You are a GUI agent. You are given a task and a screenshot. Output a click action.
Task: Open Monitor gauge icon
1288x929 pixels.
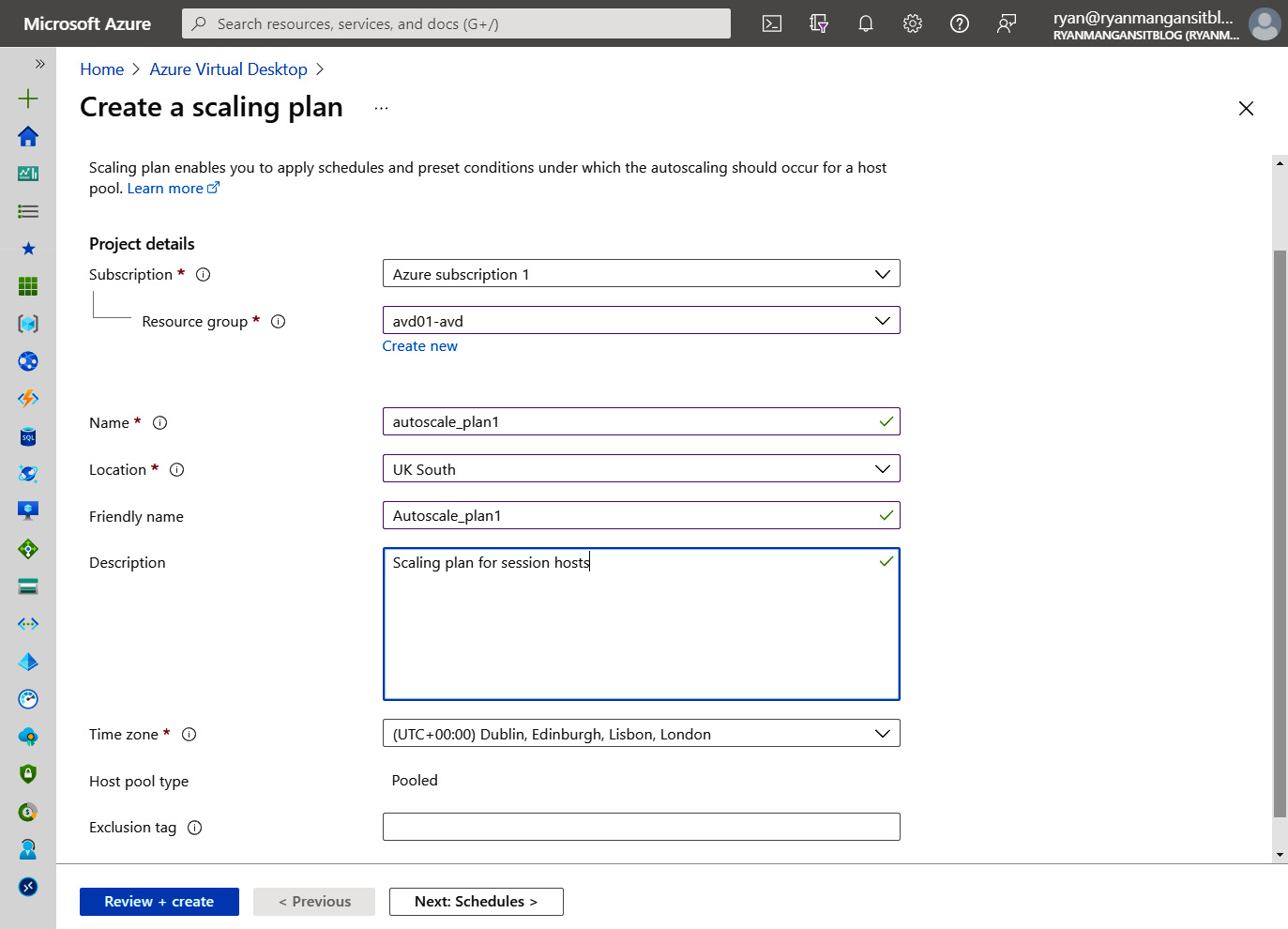[x=28, y=699]
